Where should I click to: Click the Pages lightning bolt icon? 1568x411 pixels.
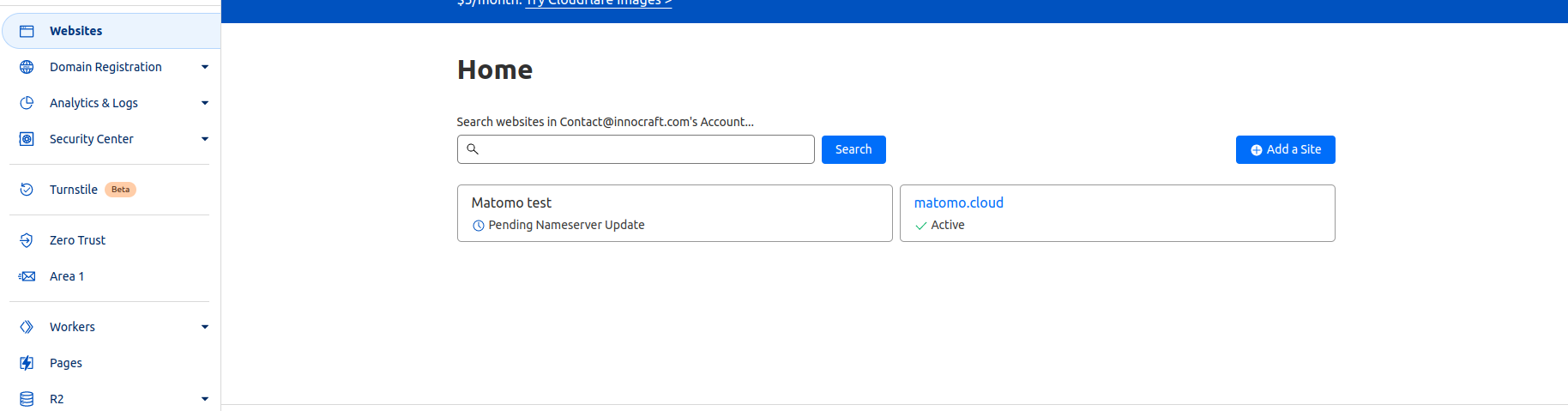point(27,363)
